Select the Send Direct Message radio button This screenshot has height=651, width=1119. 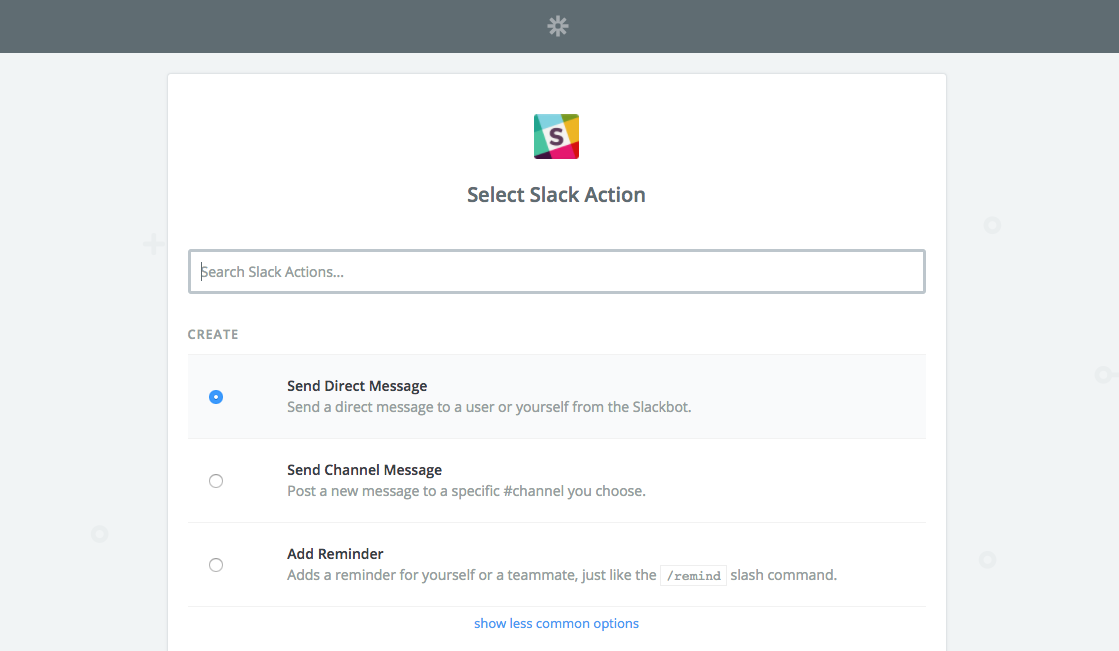pyautogui.click(x=216, y=397)
